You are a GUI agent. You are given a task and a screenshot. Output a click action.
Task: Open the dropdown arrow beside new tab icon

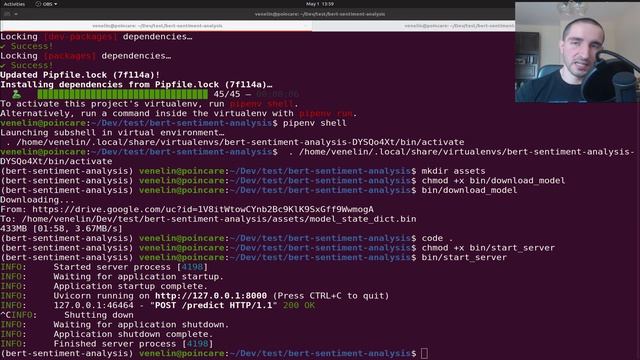(x=16, y=14)
